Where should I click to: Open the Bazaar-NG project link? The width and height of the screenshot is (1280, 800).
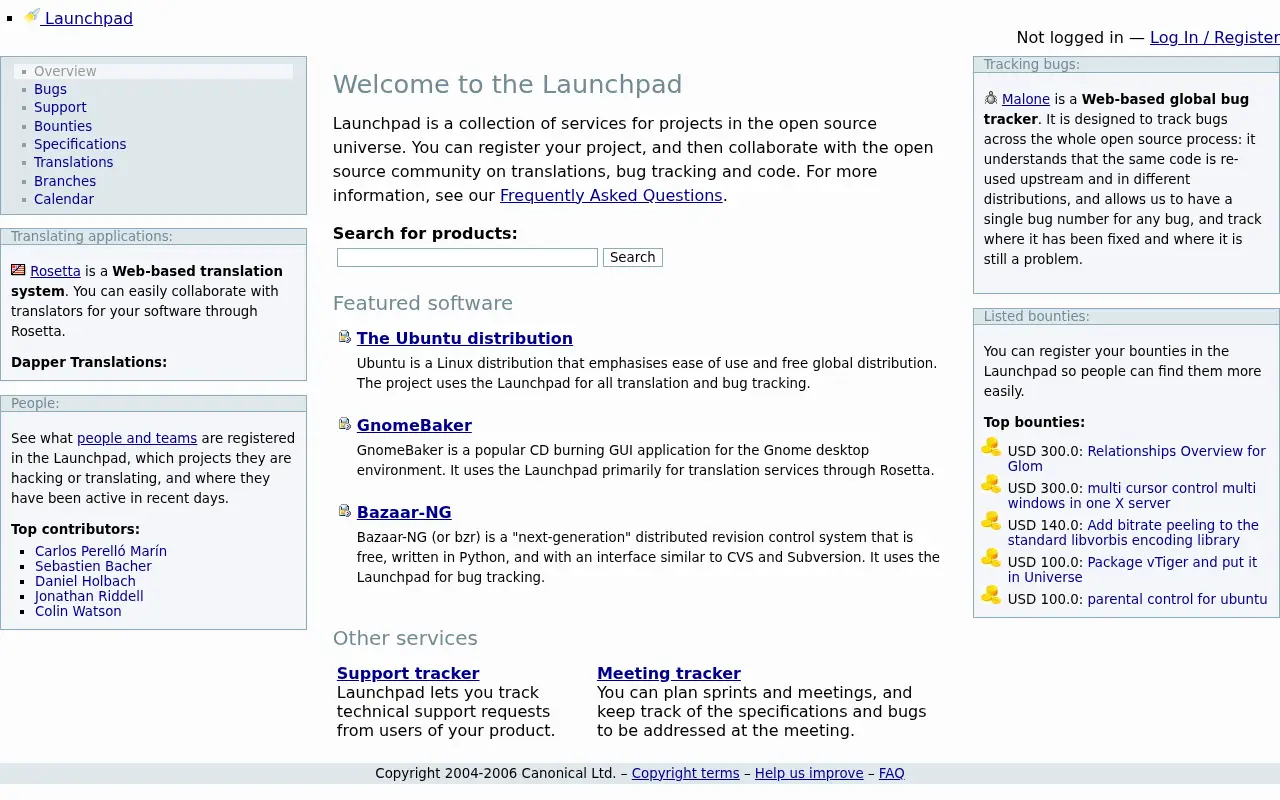pos(404,512)
